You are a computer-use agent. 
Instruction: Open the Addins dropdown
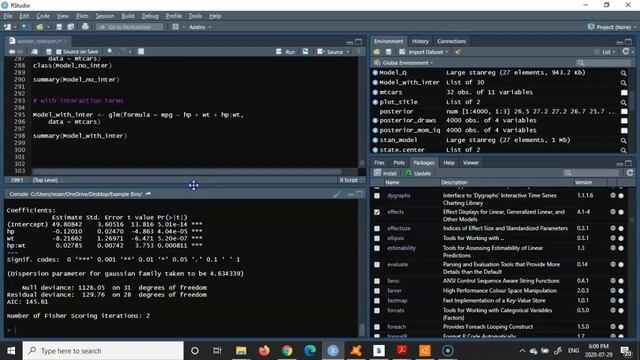(x=200, y=27)
